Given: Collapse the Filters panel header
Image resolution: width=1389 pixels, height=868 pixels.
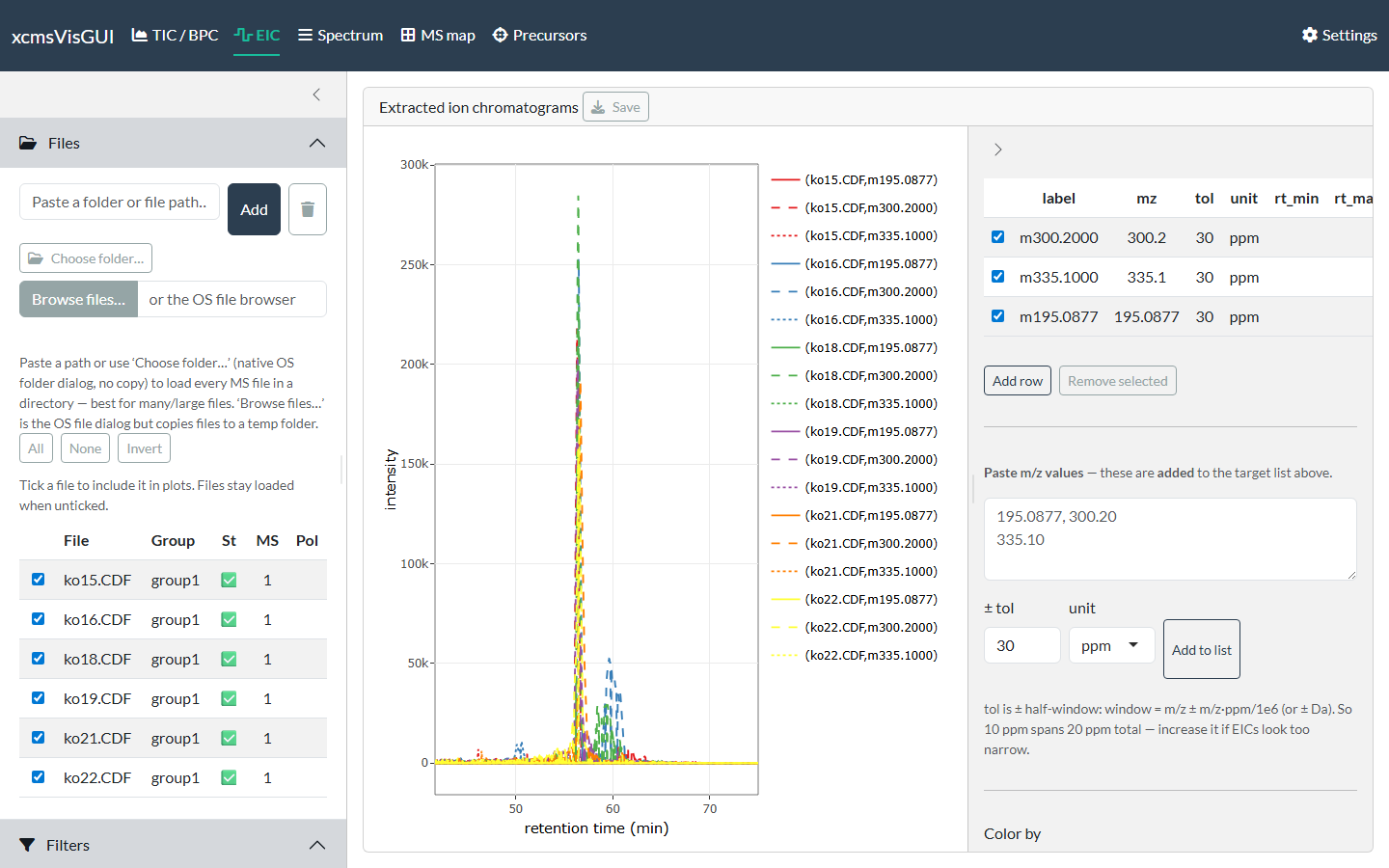Looking at the screenshot, I should (x=173, y=845).
